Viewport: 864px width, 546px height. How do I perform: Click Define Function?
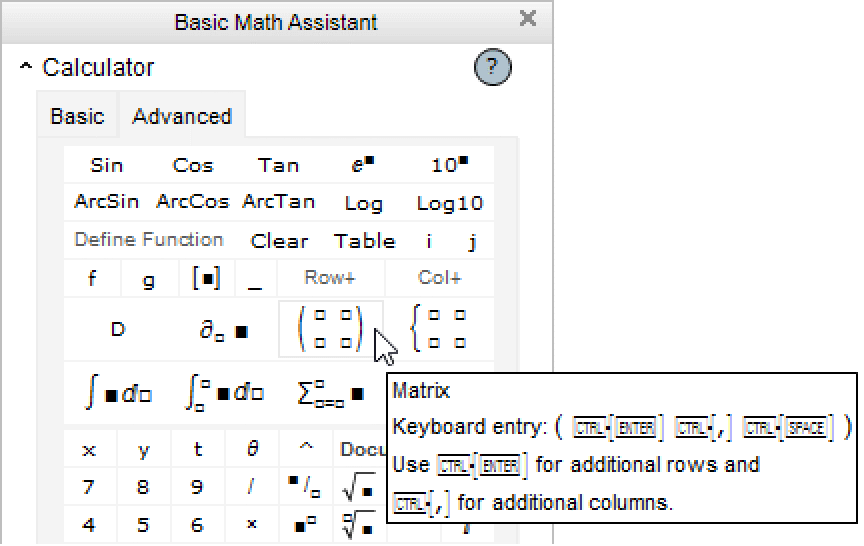[x=149, y=240]
